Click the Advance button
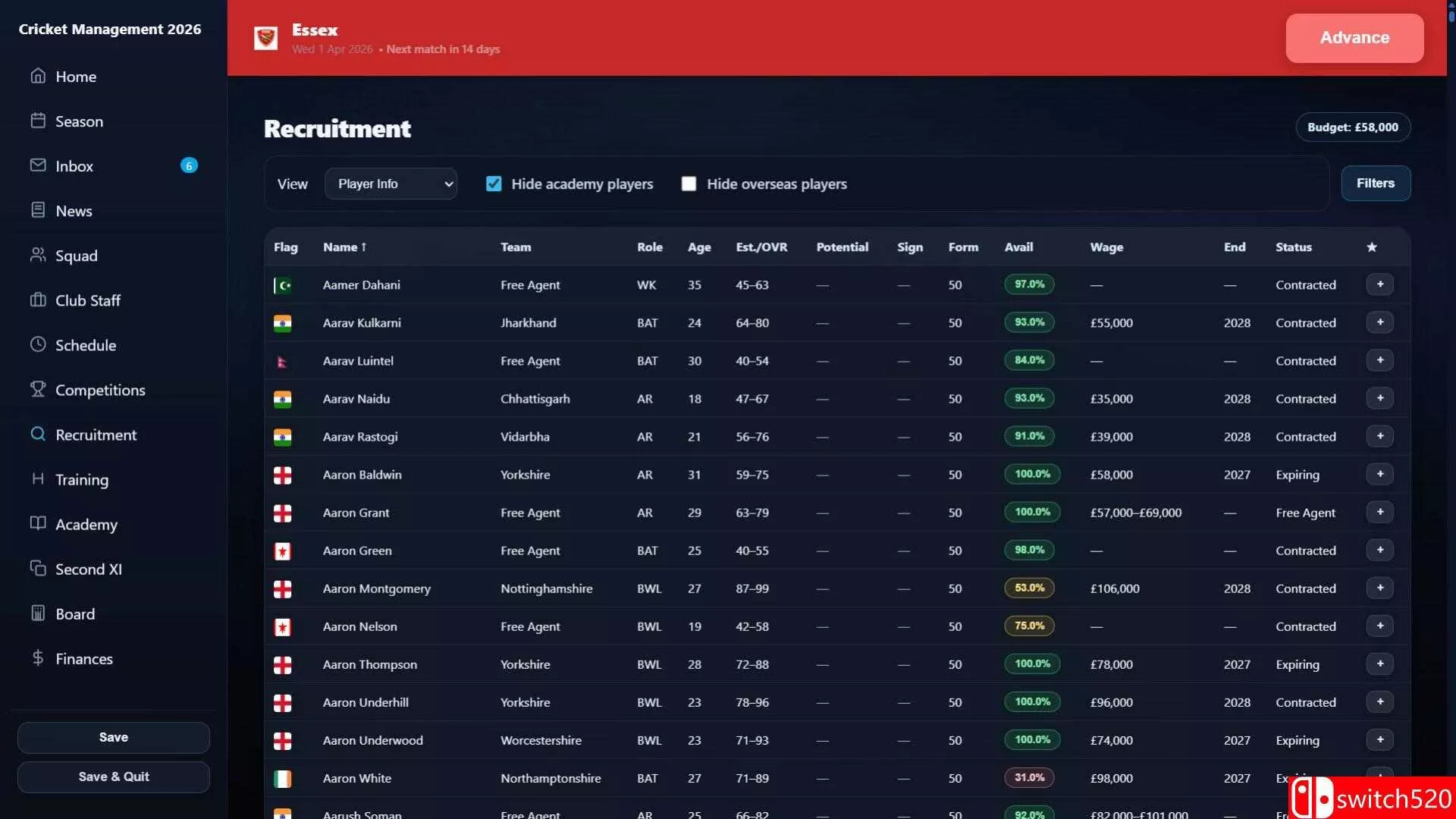This screenshot has width=1456, height=819. [1354, 38]
